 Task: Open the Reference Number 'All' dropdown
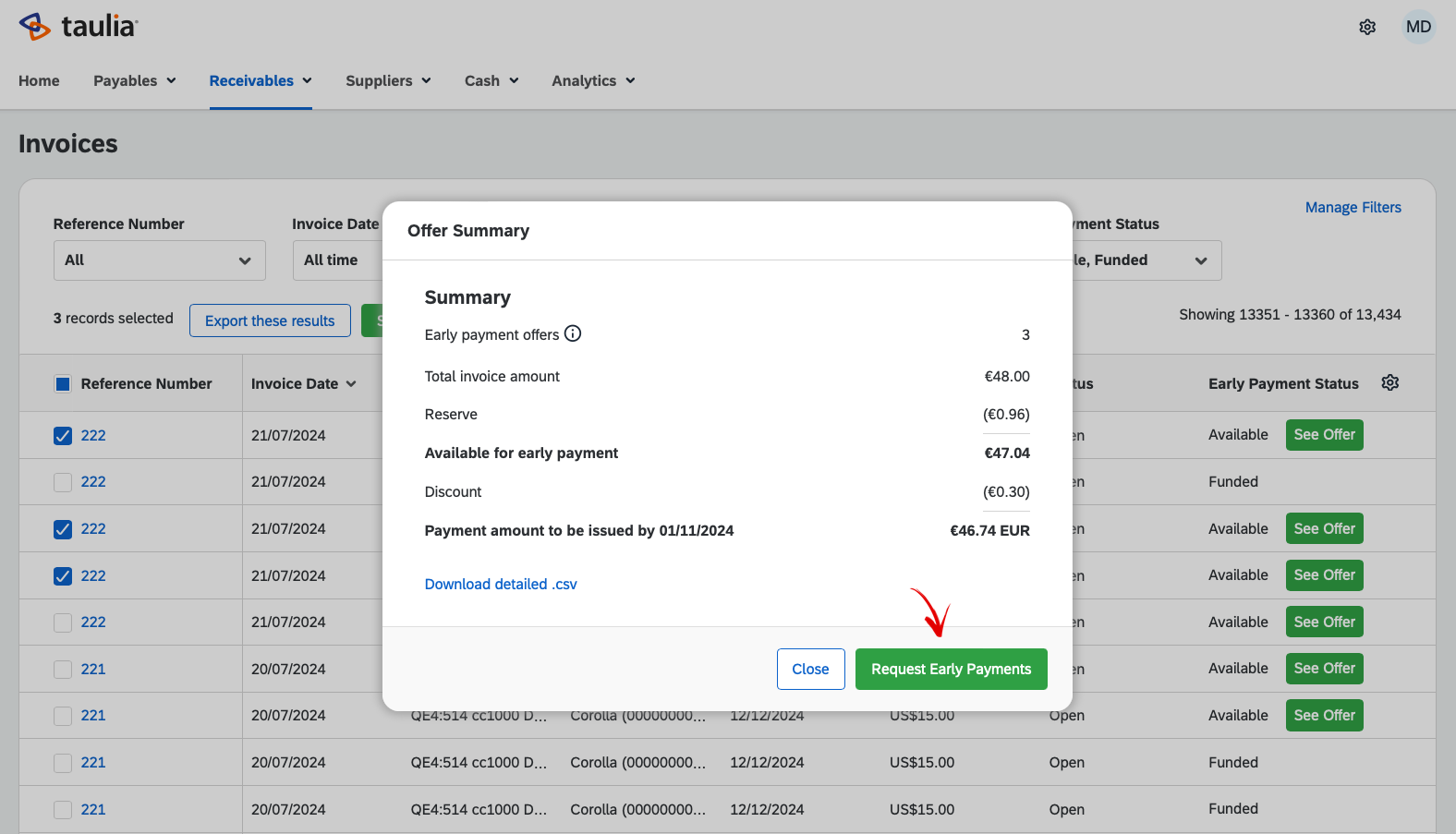coord(160,260)
